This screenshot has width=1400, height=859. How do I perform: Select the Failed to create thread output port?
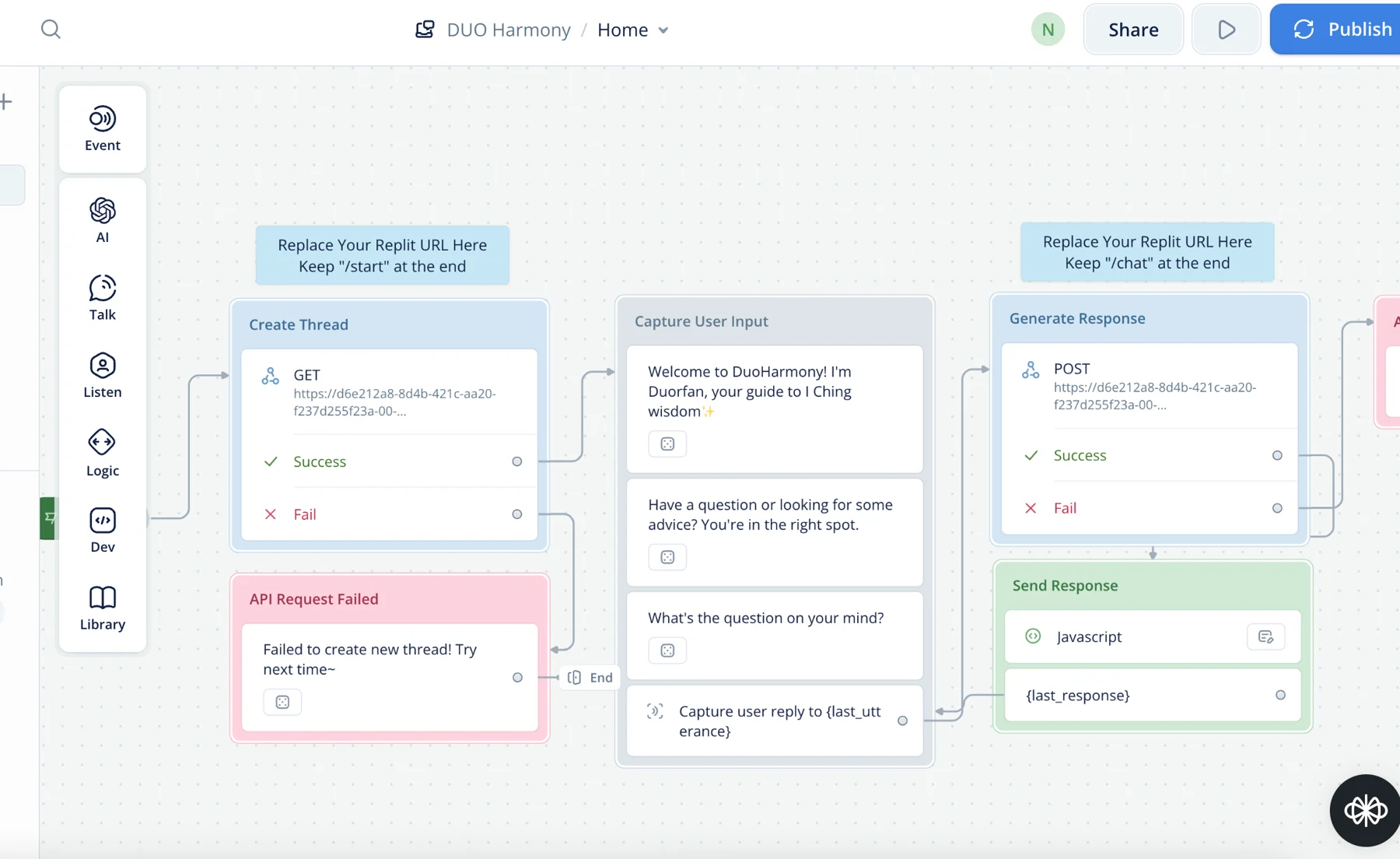pyautogui.click(x=517, y=678)
